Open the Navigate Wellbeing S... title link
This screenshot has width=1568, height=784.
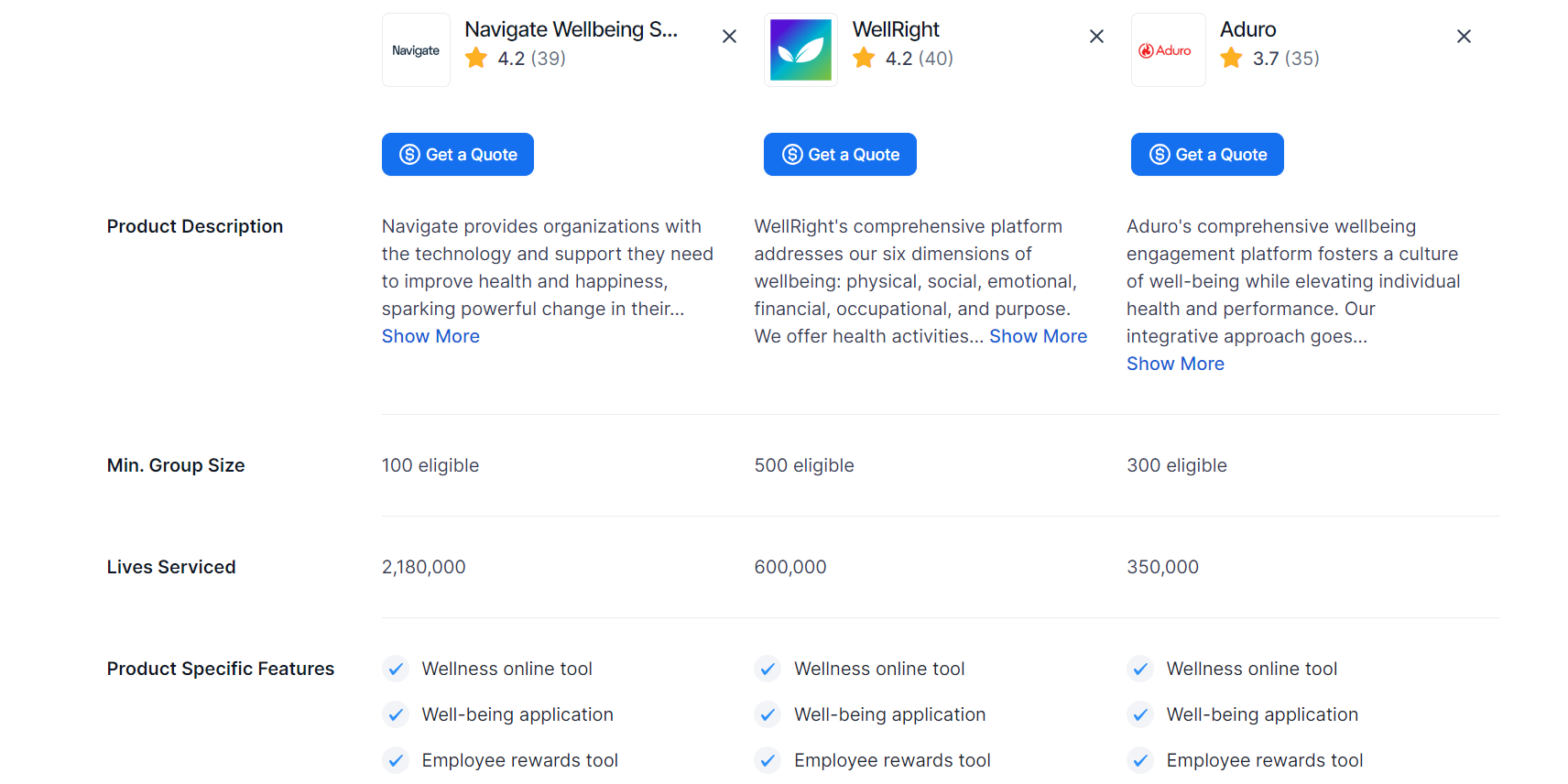[x=571, y=29]
